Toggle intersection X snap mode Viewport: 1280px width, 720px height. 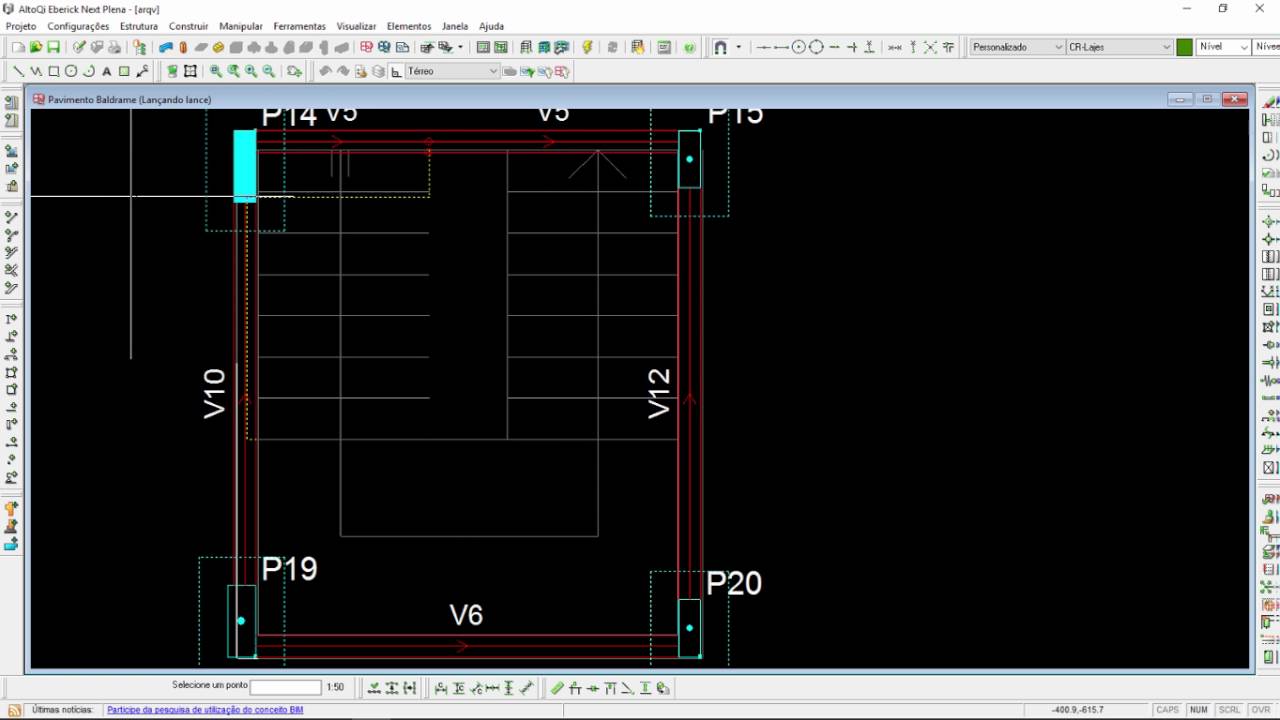pos(930,47)
